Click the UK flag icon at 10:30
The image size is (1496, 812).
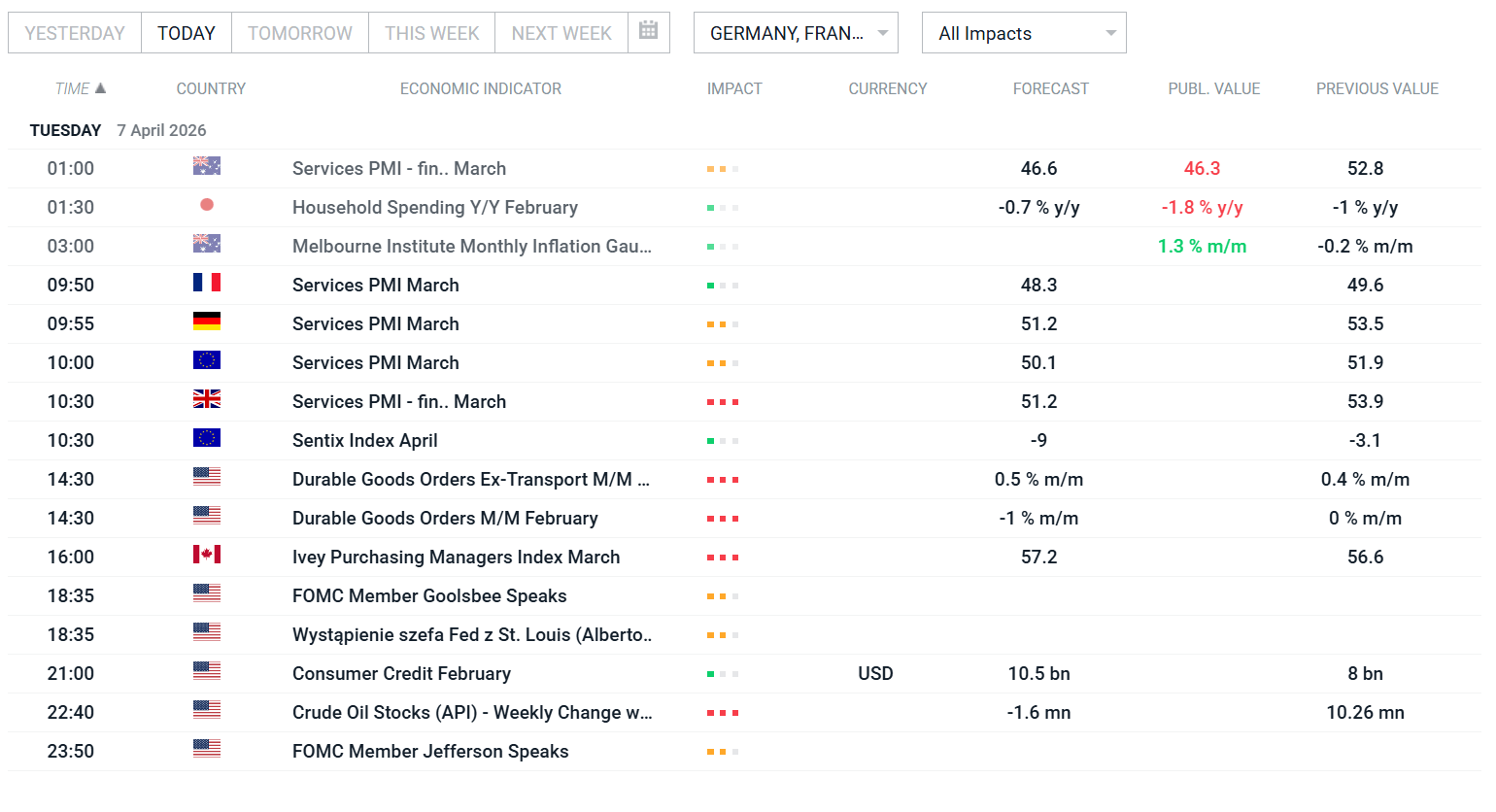coord(206,399)
